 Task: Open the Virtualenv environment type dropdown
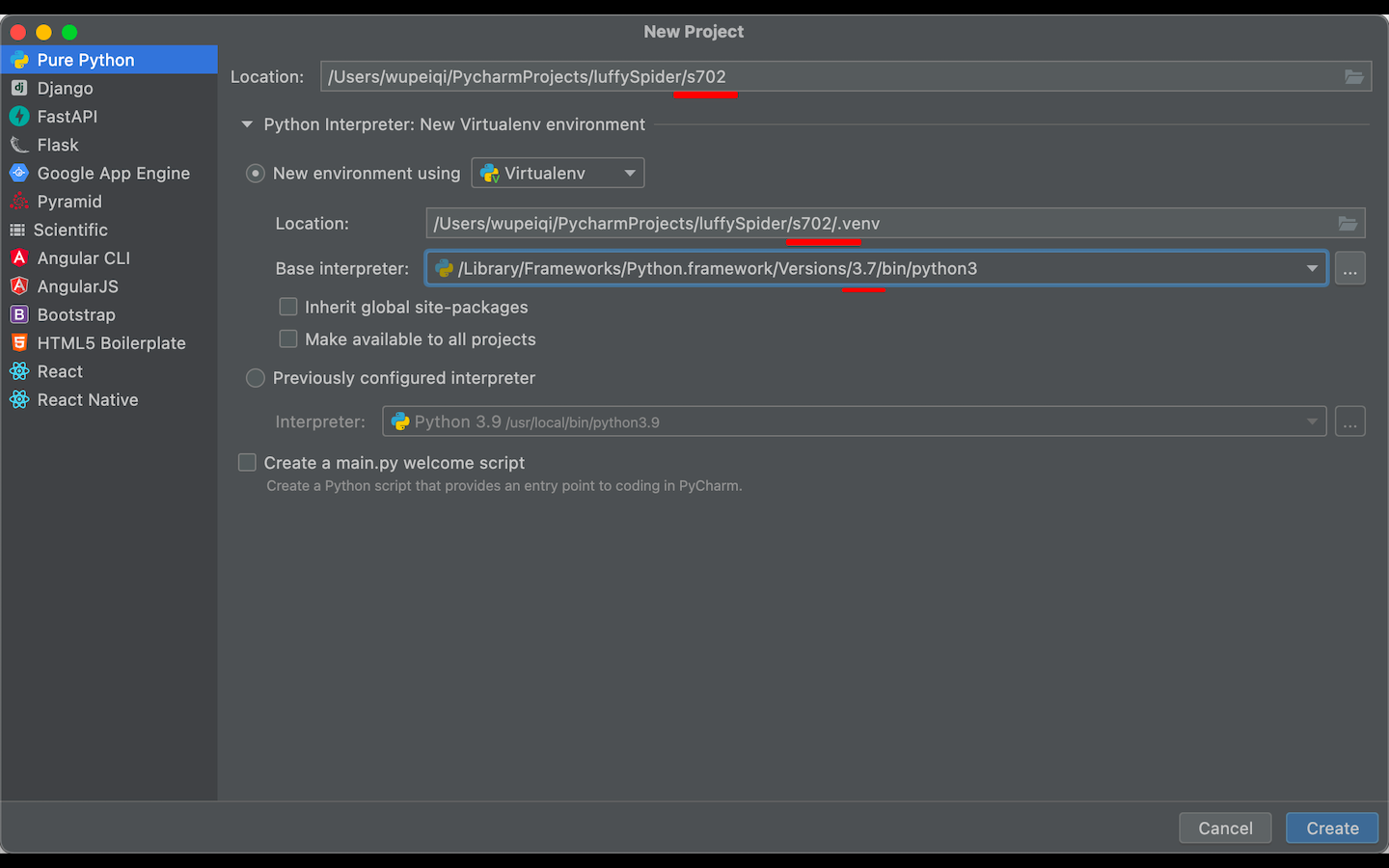point(558,173)
